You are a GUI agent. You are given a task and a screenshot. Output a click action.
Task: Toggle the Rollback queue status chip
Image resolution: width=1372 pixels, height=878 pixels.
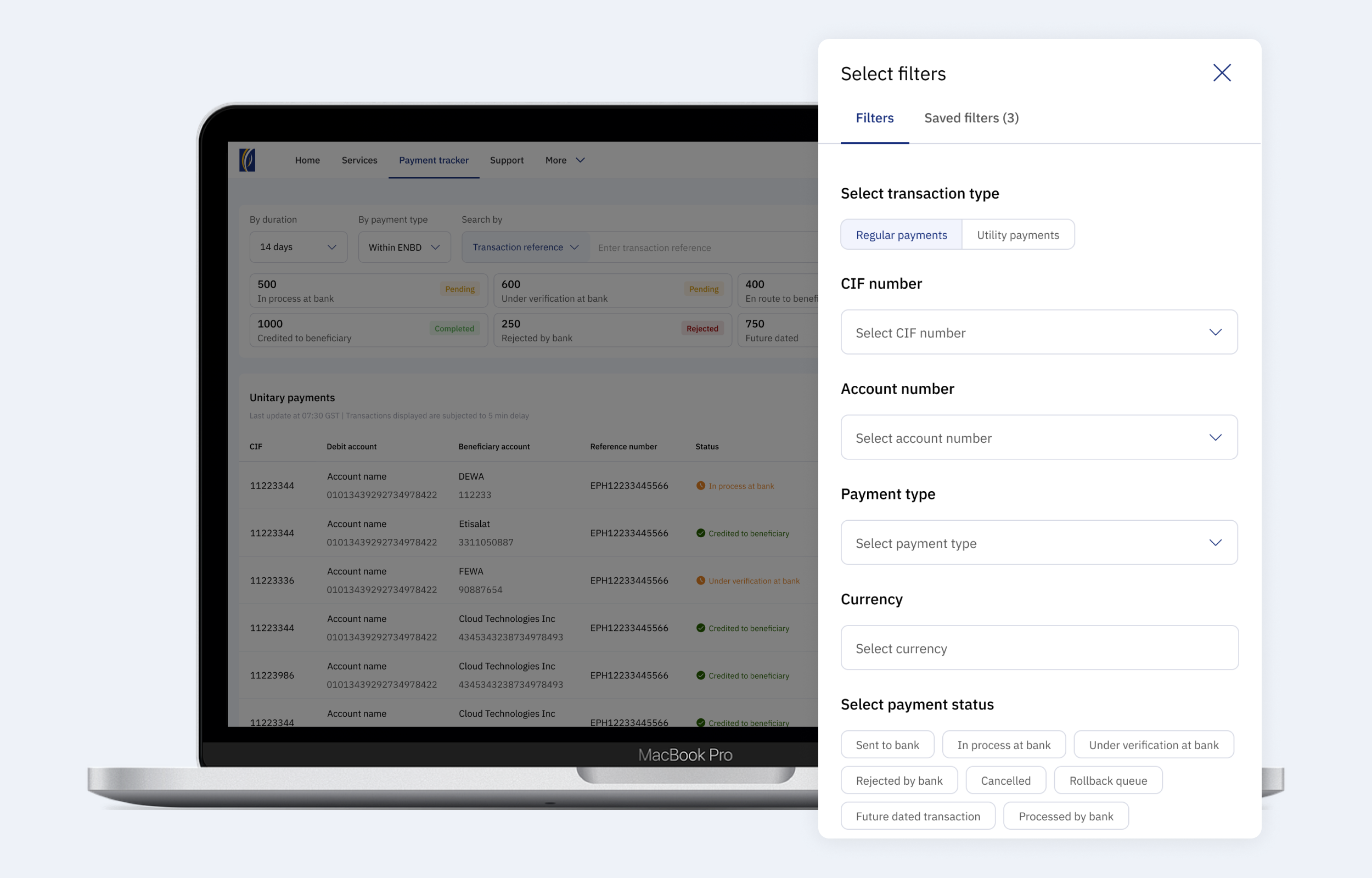click(x=1107, y=780)
